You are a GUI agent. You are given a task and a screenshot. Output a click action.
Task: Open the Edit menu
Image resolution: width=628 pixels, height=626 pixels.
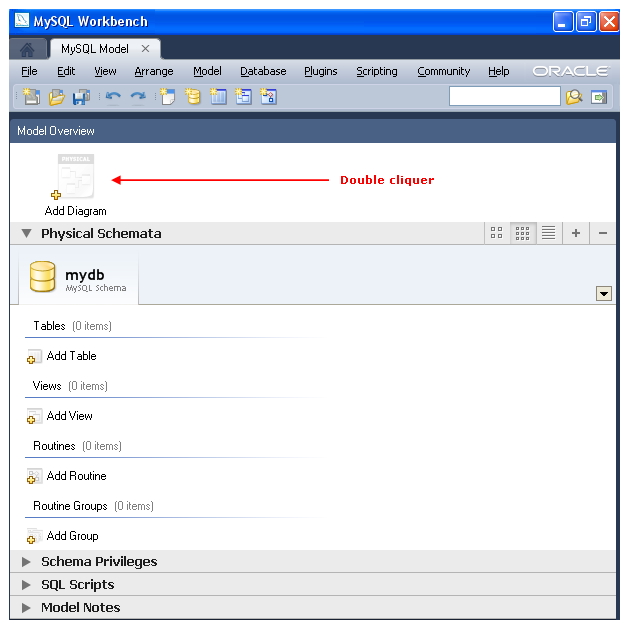tap(66, 71)
